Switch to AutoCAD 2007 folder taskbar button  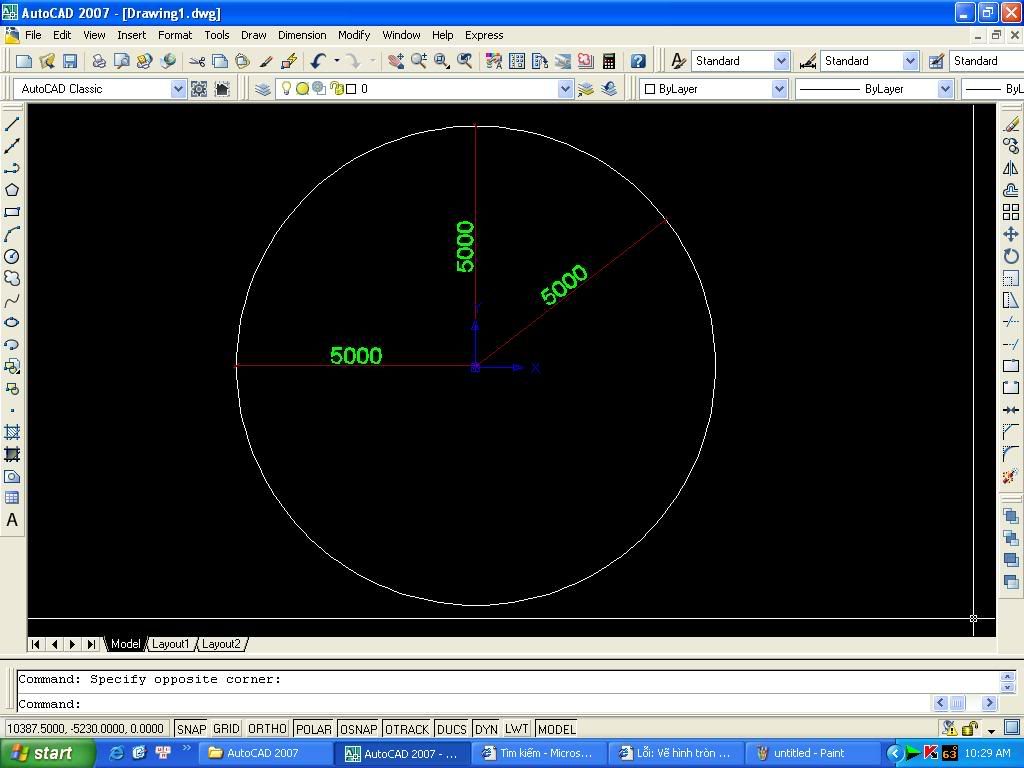click(x=266, y=753)
